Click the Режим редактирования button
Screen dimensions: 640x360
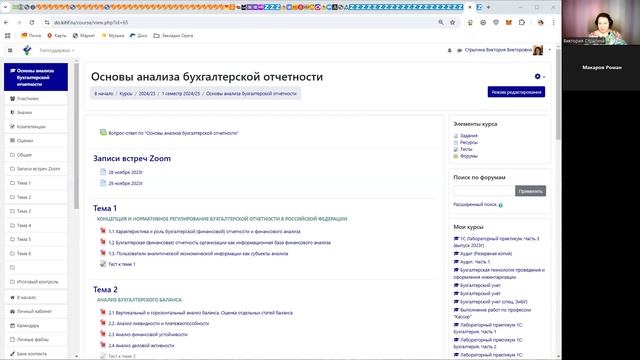coord(516,92)
